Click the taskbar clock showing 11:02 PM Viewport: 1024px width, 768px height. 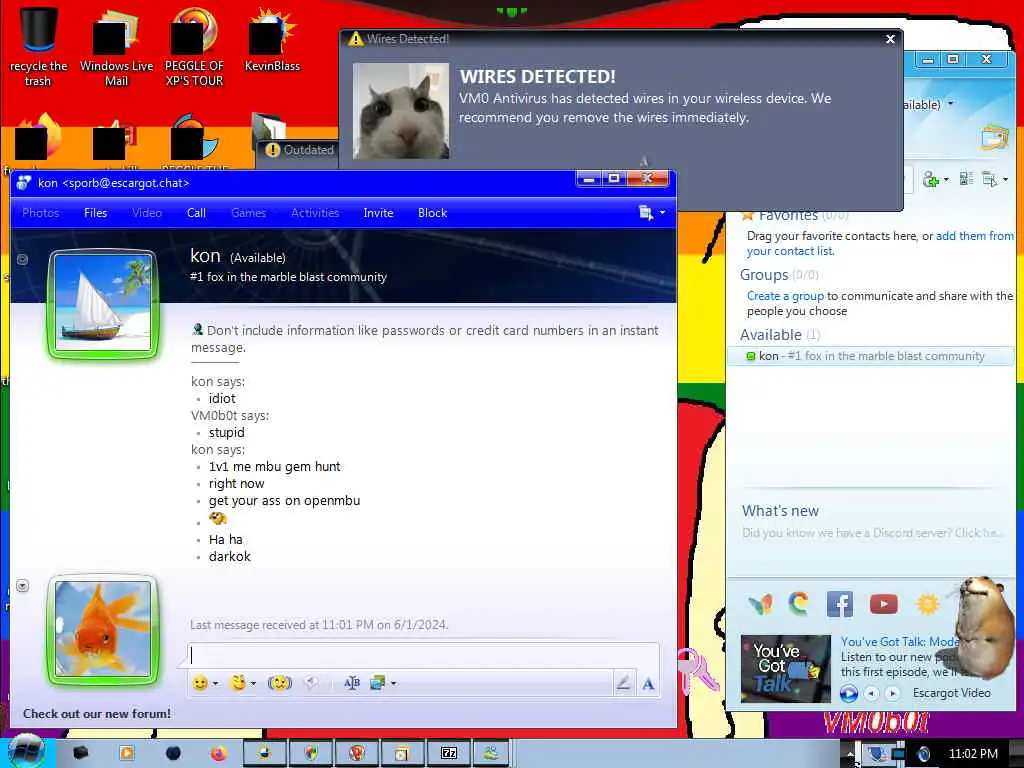coord(973,754)
